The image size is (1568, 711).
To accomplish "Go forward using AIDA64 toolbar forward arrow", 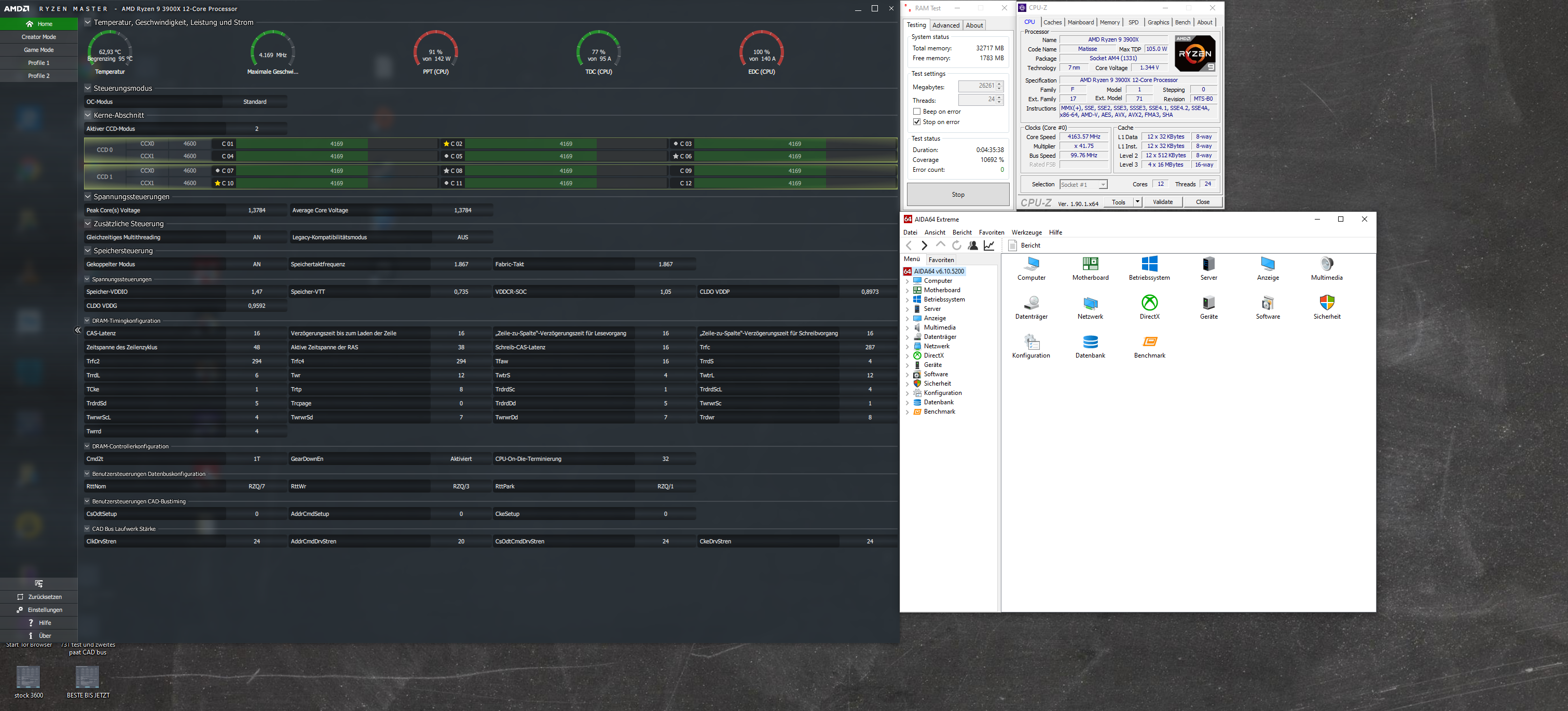I will click(925, 245).
